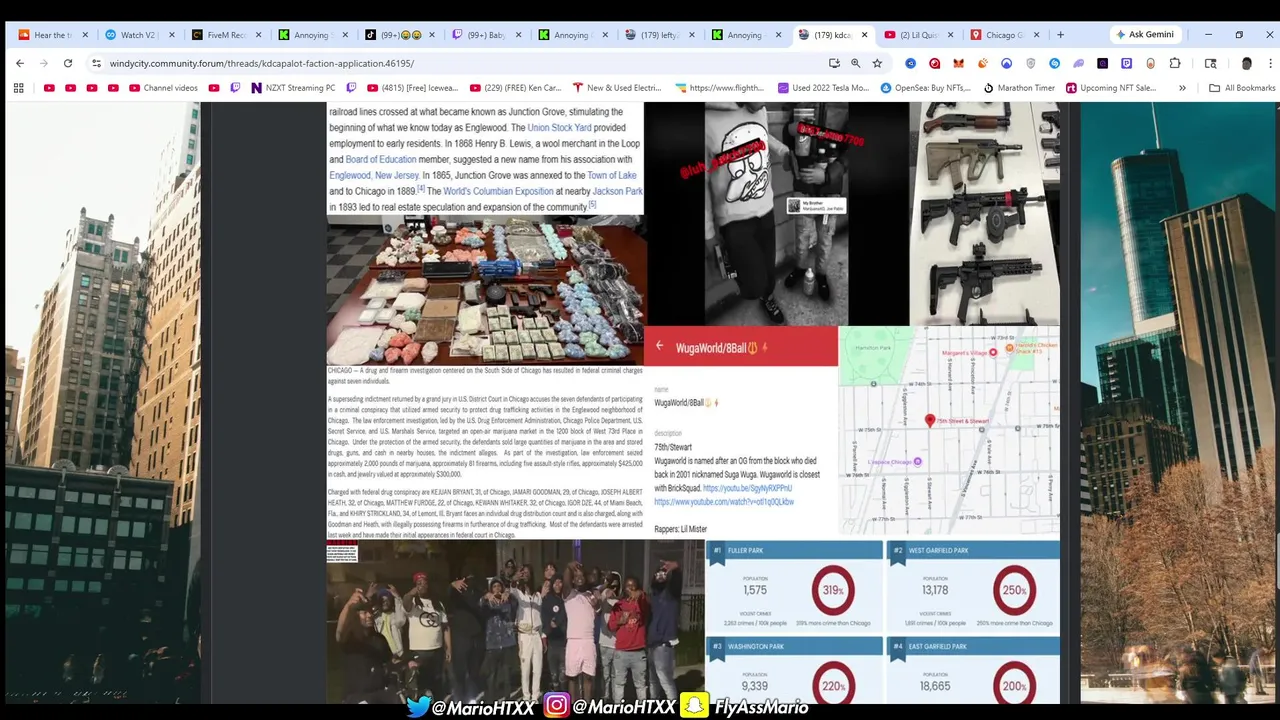
Task: Open the youtu.be/SgyMyRXPPnU link
Action: [x=747, y=488]
